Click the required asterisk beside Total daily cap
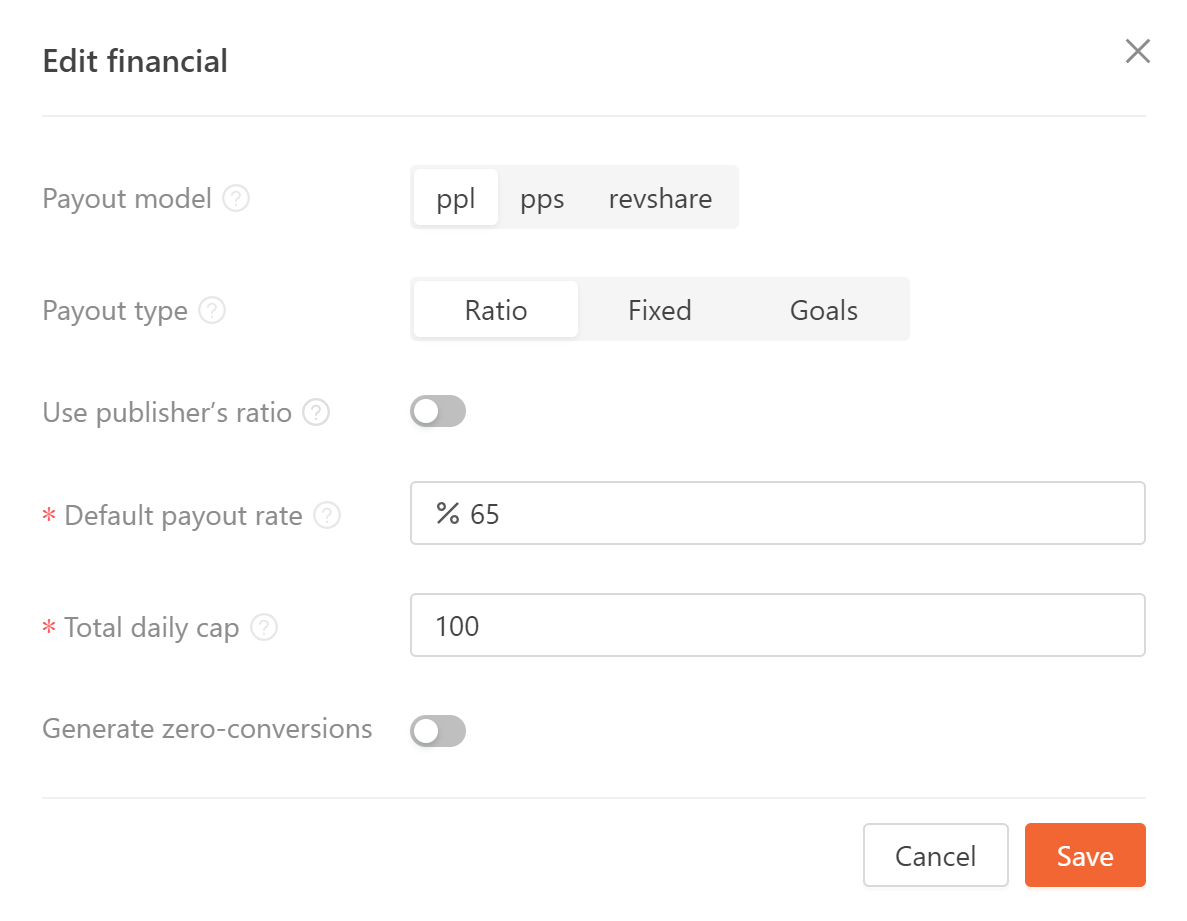This screenshot has height=921, width=1187. tap(48, 627)
